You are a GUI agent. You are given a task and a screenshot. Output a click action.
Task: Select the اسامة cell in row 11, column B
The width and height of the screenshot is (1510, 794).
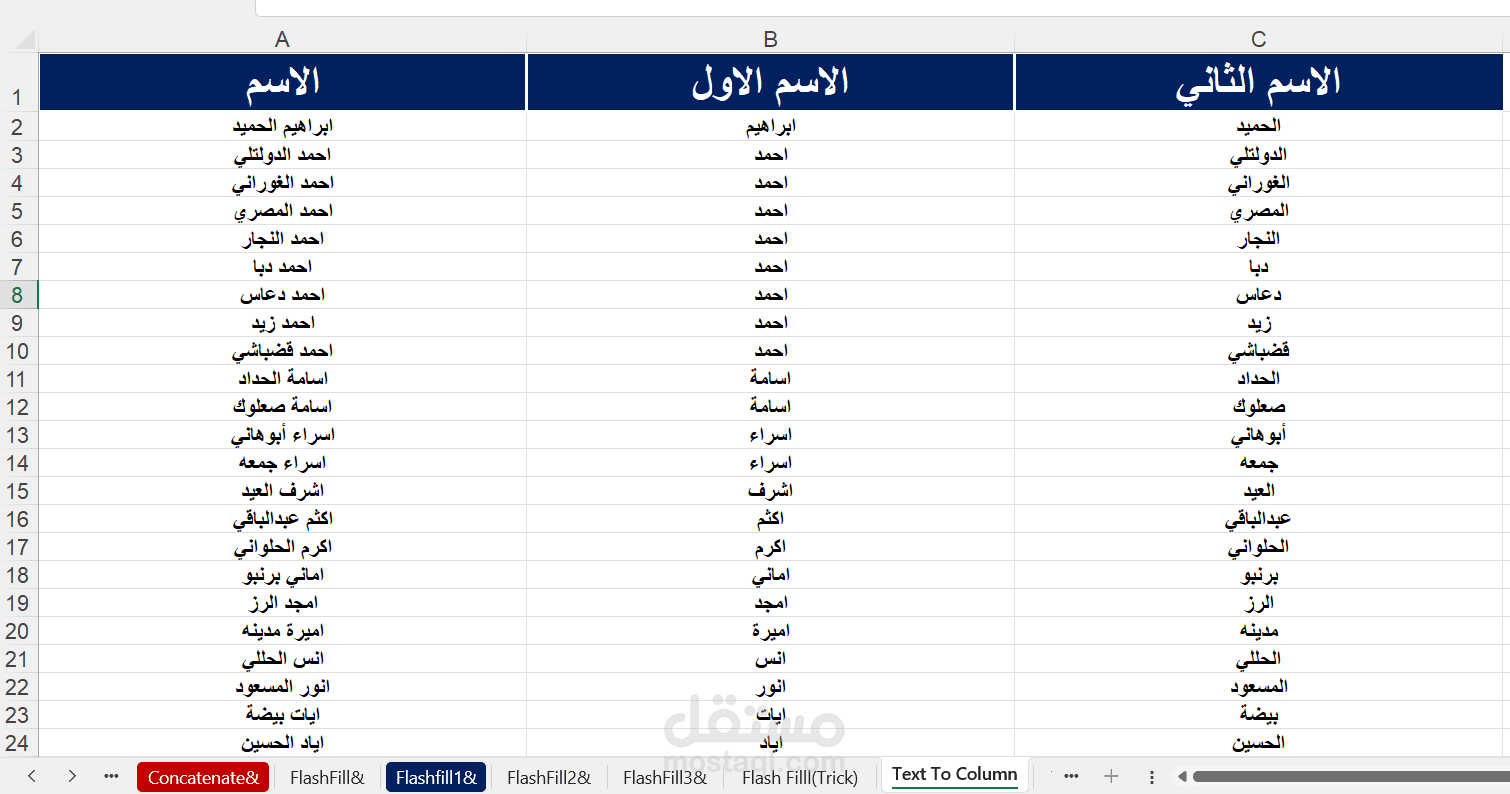(x=770, y=379)
